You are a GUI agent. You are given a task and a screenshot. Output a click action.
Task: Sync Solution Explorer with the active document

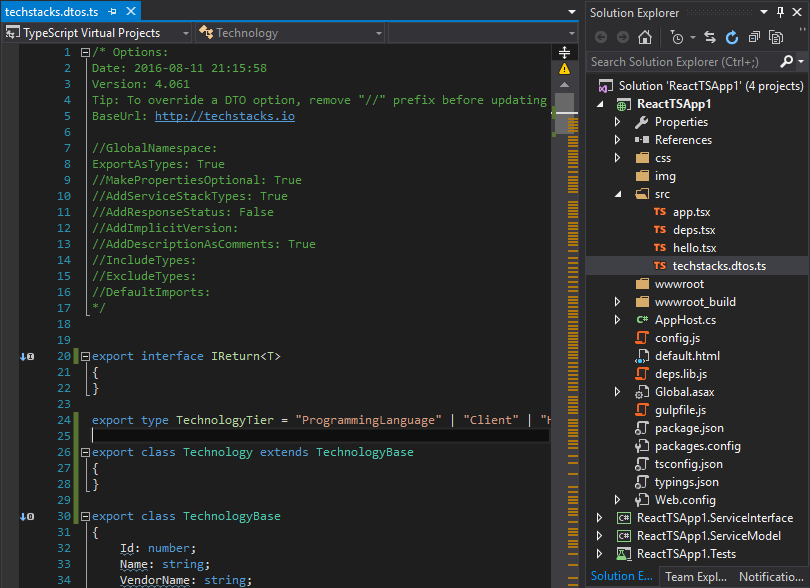(710, 37)
